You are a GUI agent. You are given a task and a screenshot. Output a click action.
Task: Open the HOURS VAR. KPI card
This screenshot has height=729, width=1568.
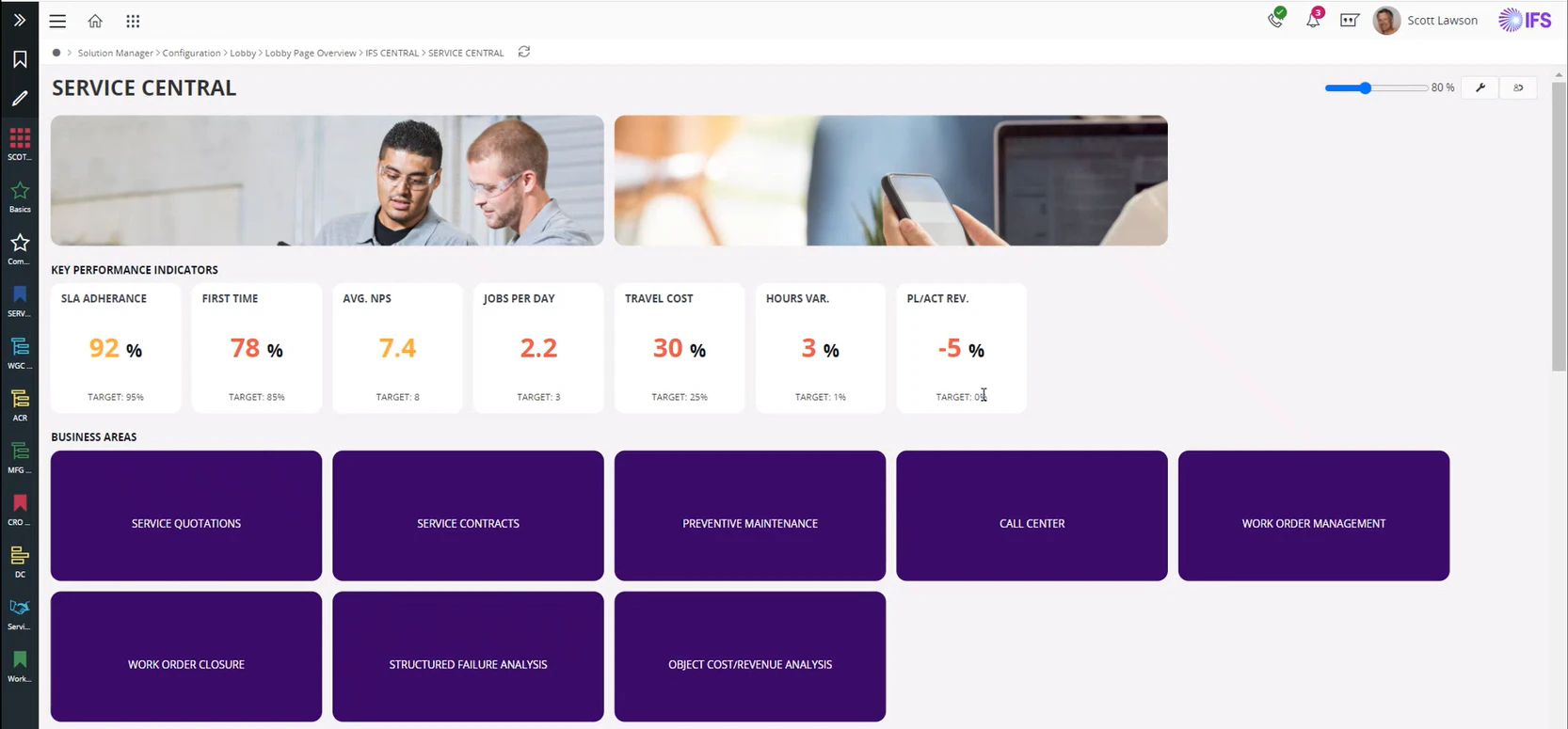click(821, 348)
